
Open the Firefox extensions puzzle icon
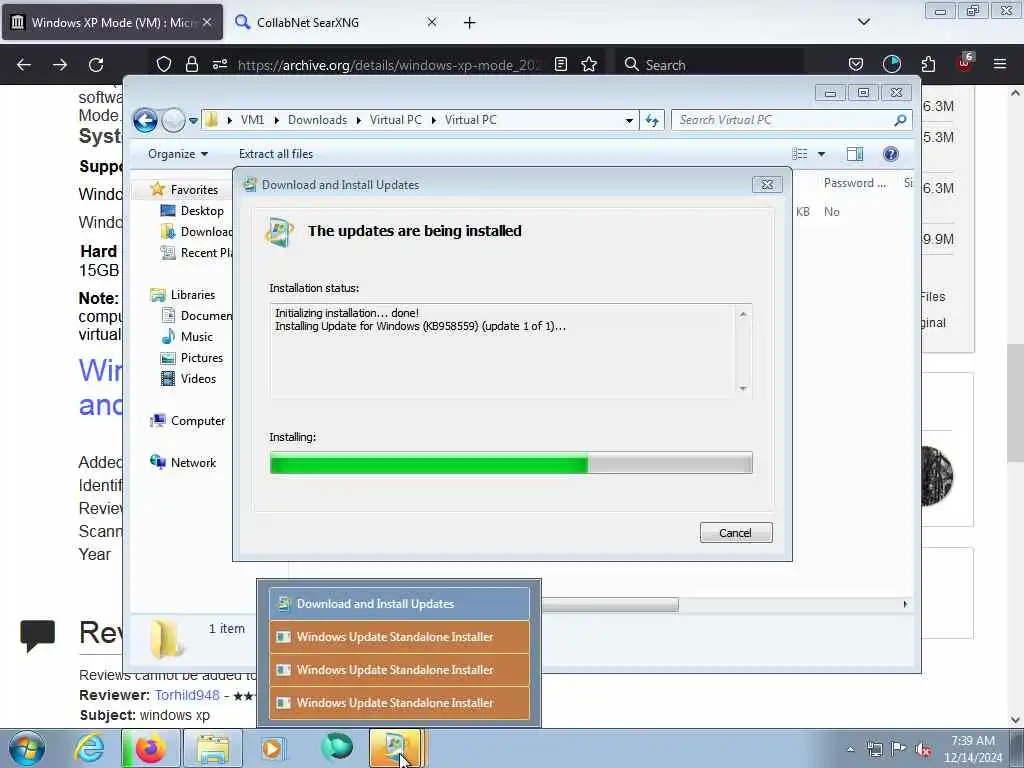928,64
